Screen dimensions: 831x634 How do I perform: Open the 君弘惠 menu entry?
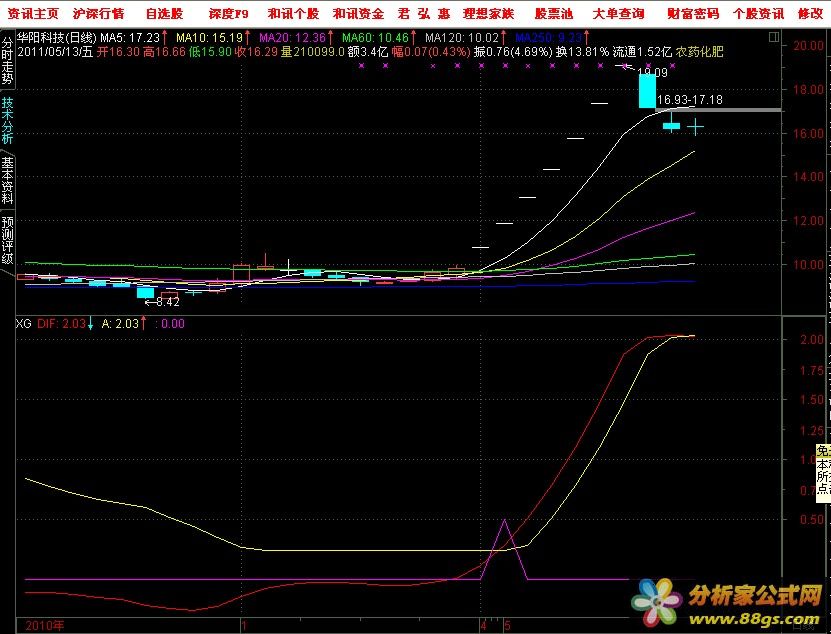(x=424, y=13)
